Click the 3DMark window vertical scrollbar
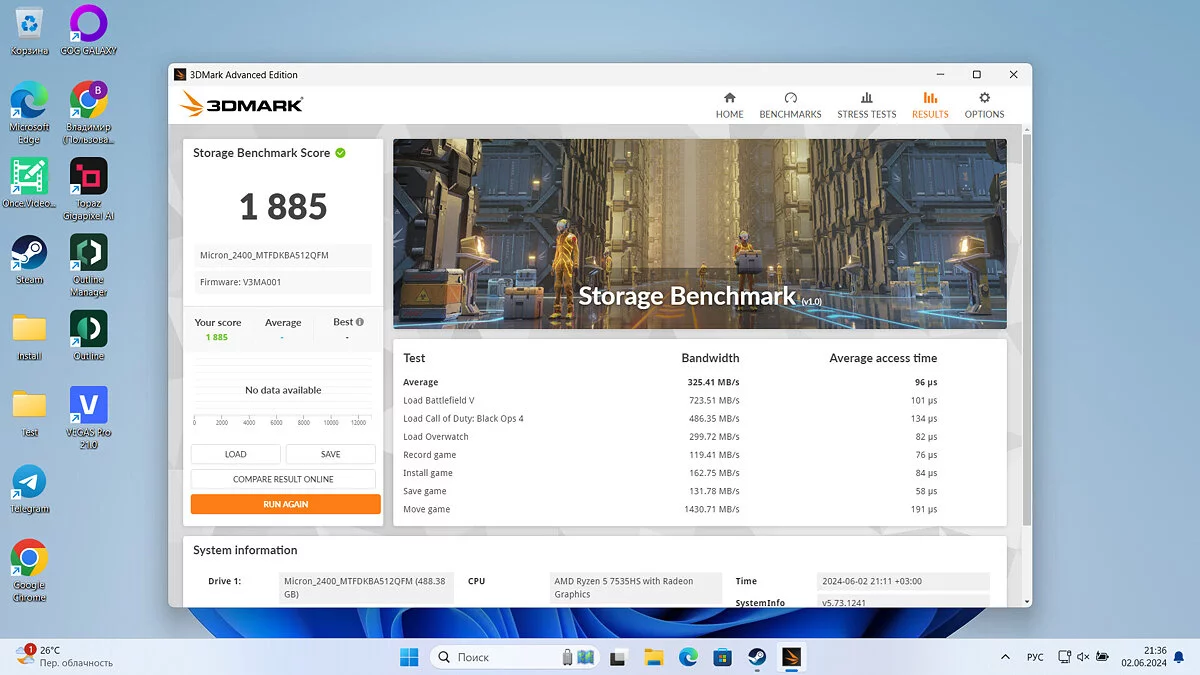This screenshot has height=675, width=1200. [x=1026, y=330]
